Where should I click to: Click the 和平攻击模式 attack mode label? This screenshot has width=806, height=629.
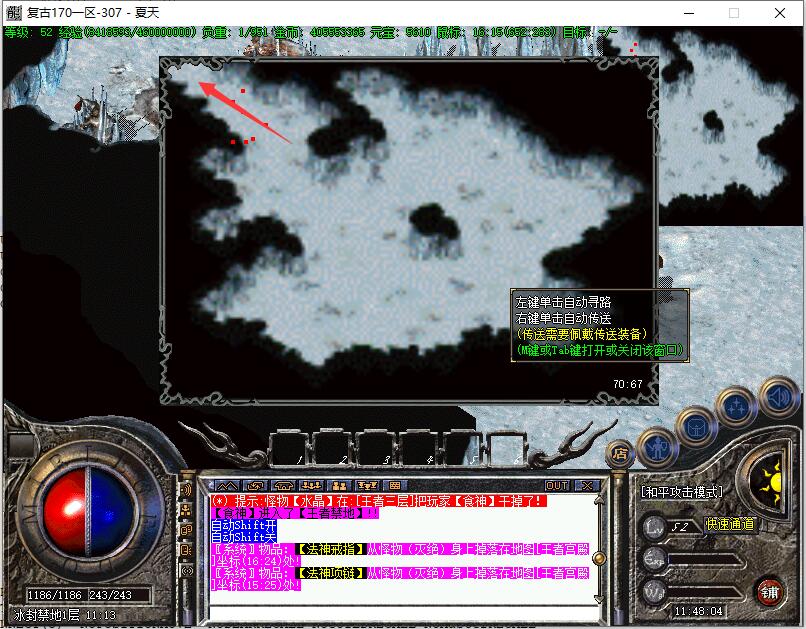pyautogui.click(x=682, y=492)
